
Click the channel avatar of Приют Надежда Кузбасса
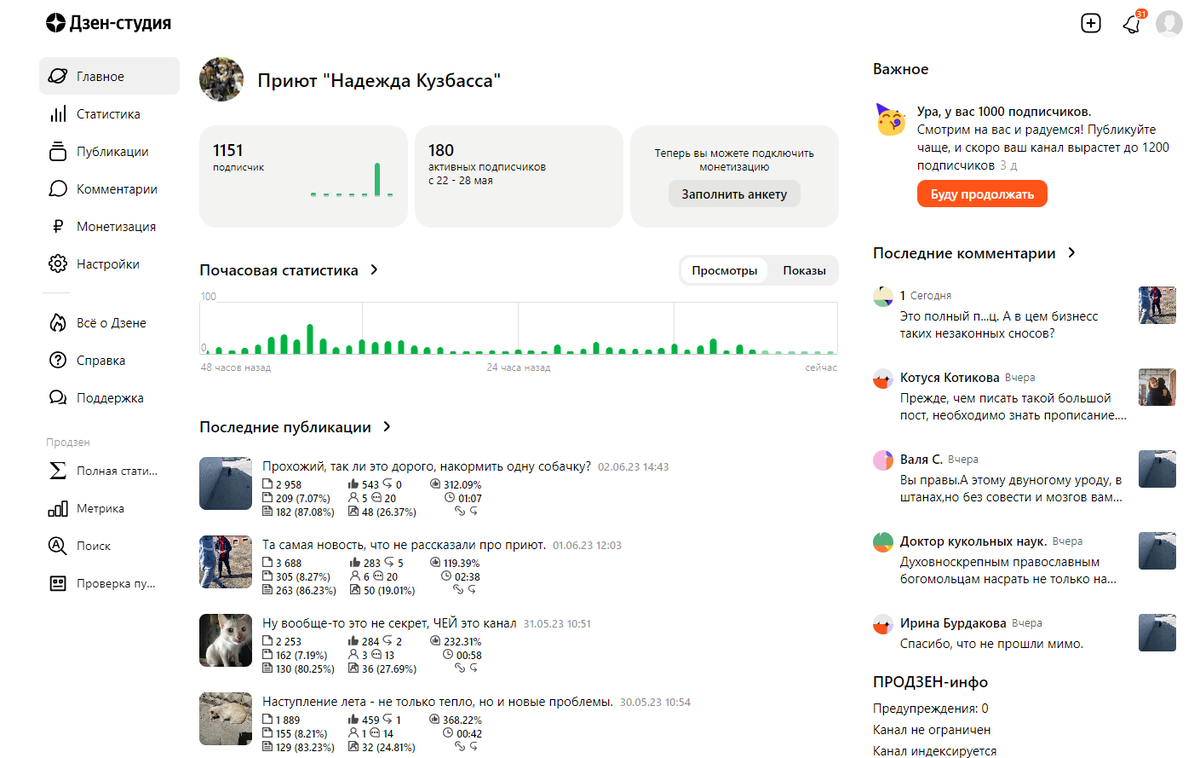pos(222,79)
